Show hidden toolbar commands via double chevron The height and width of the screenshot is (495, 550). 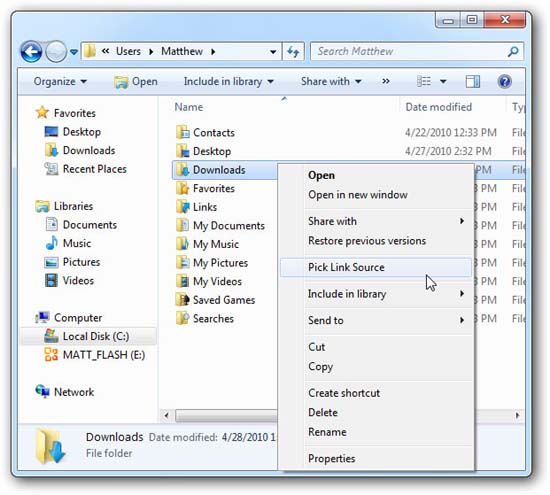tap(385, 81)
